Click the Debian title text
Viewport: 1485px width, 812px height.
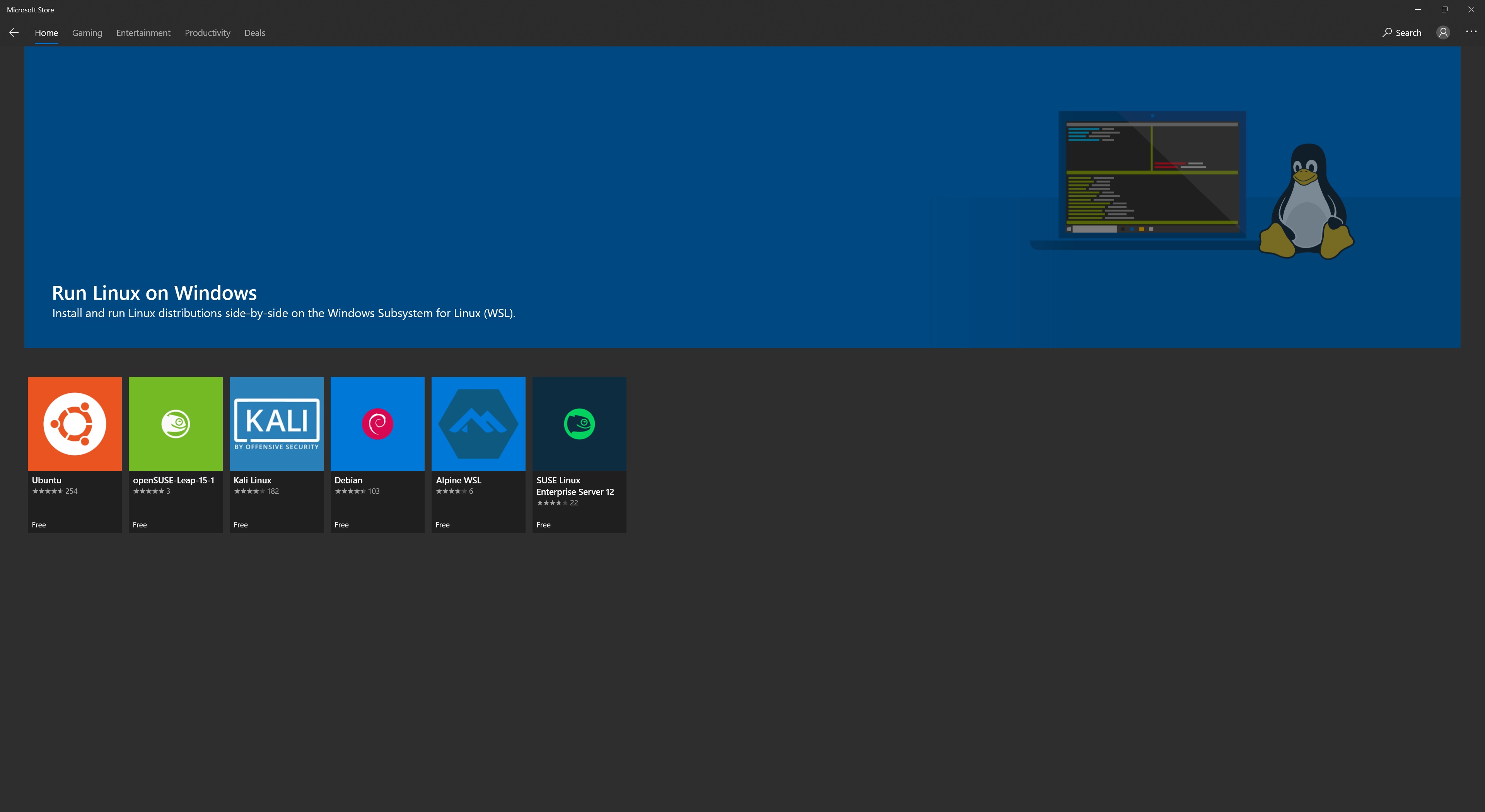point(349,480)
